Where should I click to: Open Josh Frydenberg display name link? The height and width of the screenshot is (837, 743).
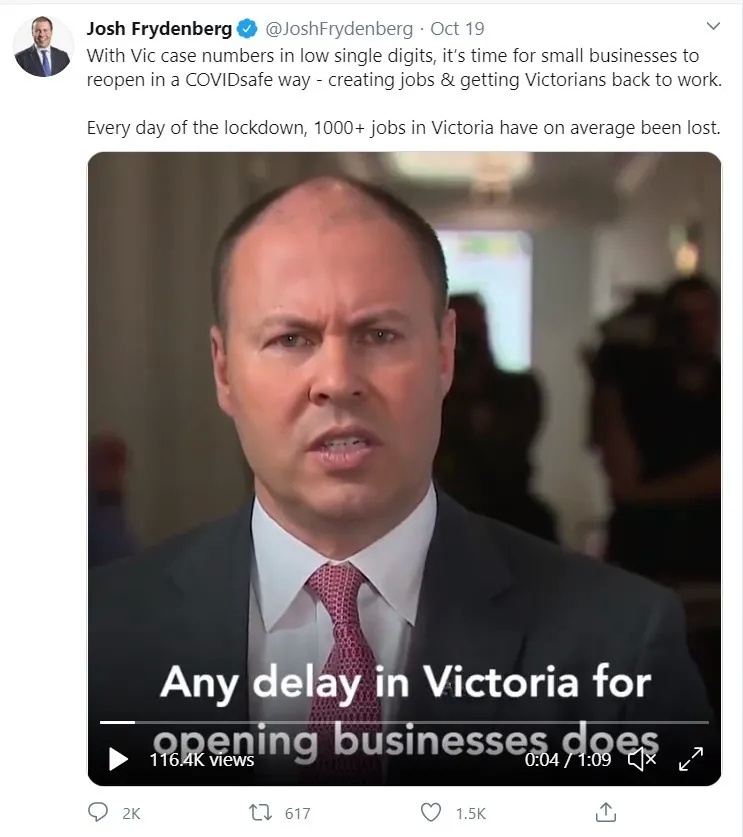[x=159, y=29]
